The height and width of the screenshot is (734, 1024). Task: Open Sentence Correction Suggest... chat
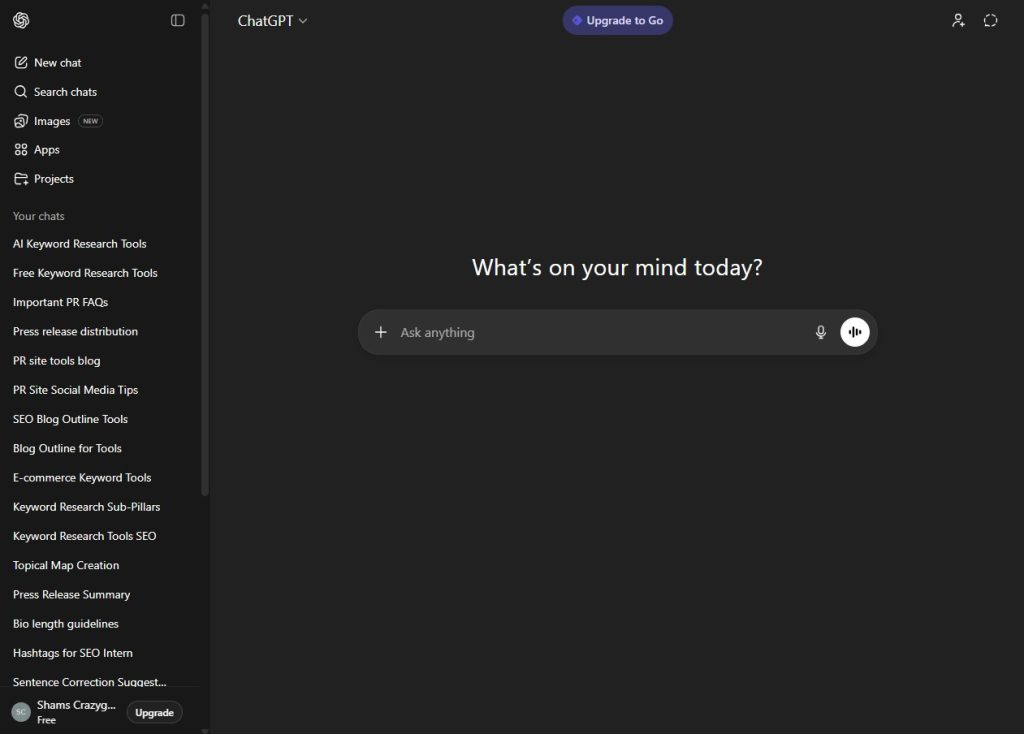pos(99,681)
